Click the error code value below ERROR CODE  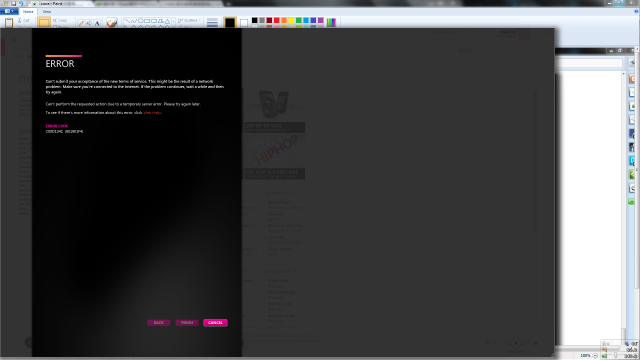[64, 131]
